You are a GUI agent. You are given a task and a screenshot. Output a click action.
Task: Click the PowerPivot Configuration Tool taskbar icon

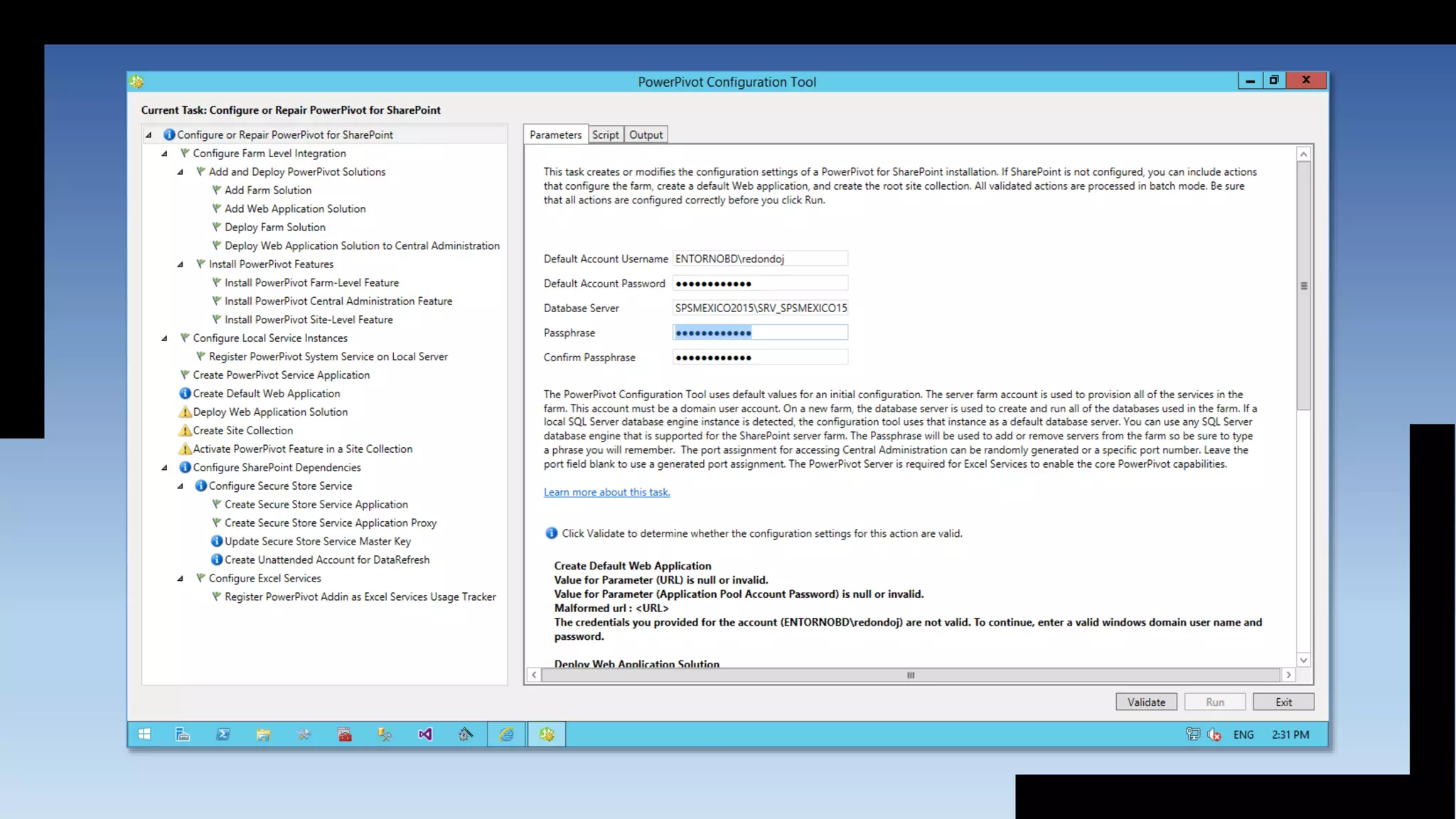[x=547, y=734]
